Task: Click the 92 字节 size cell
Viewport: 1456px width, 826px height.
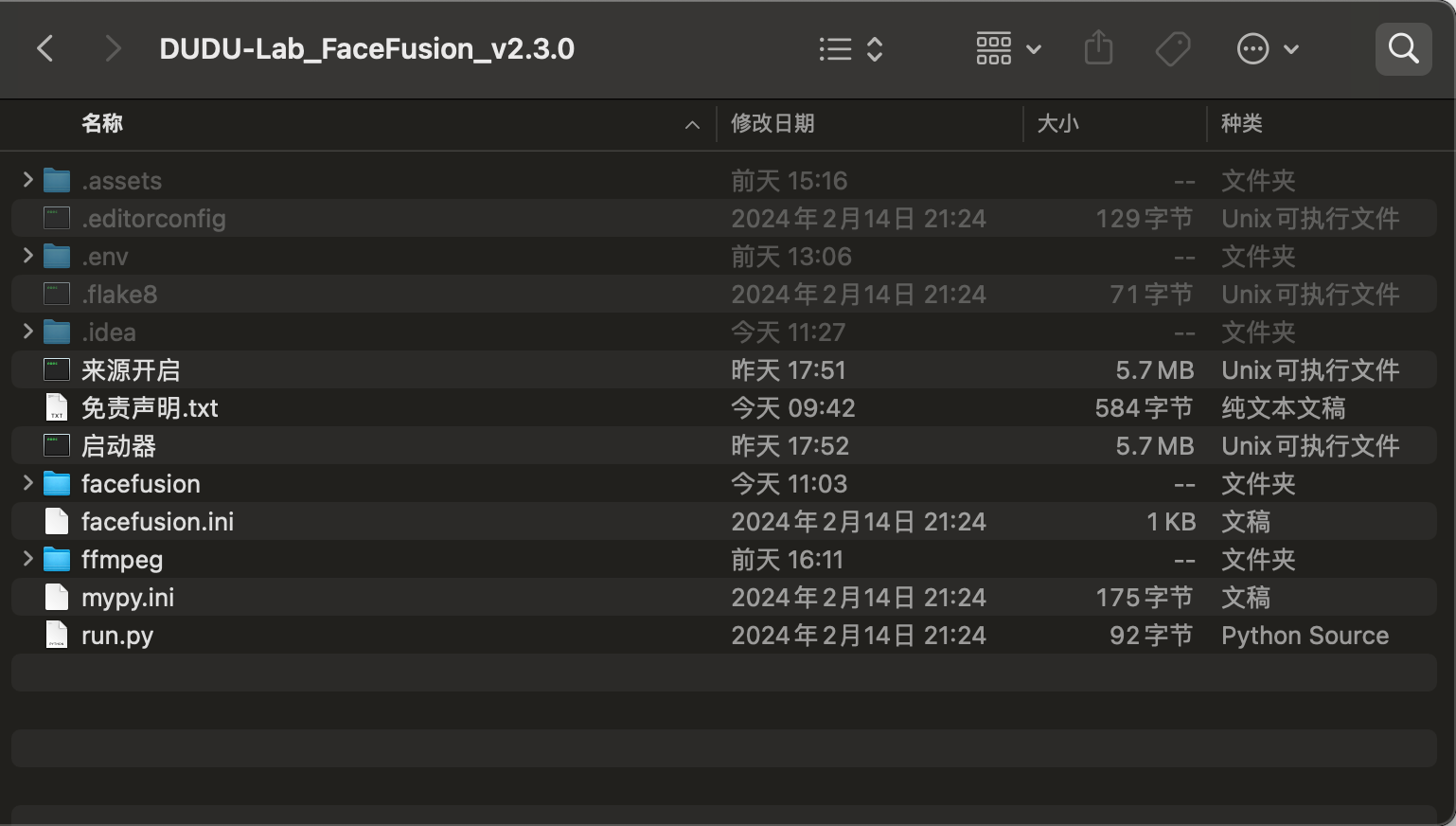Action: tap(1151, 636)
